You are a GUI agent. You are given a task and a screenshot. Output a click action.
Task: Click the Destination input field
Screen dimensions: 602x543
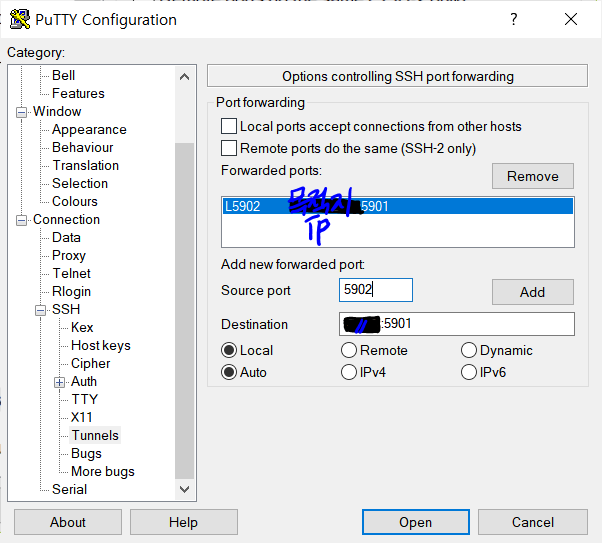tap(457, 324)
